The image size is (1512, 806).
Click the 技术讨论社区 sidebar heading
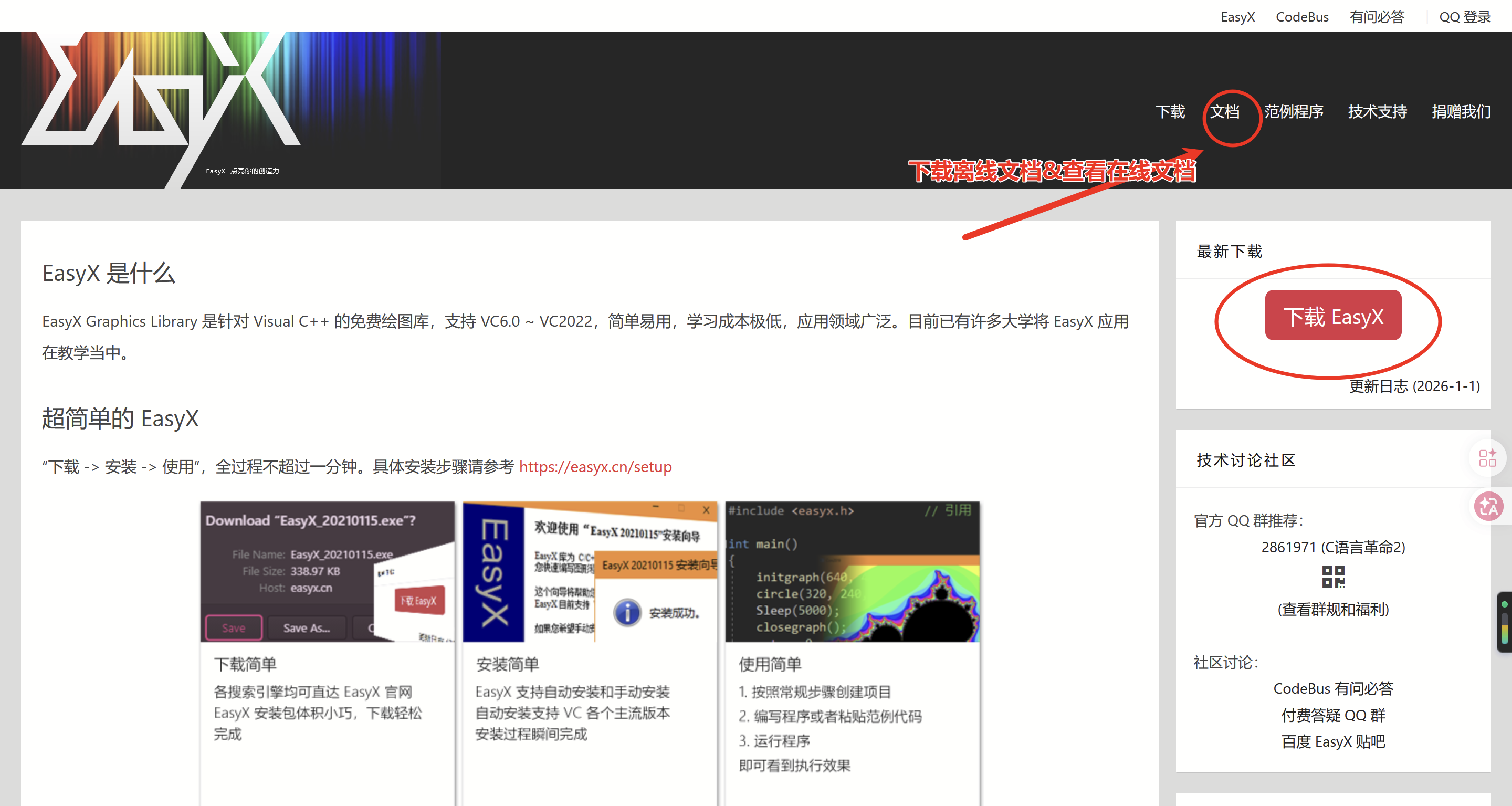tap(1245, 460)
